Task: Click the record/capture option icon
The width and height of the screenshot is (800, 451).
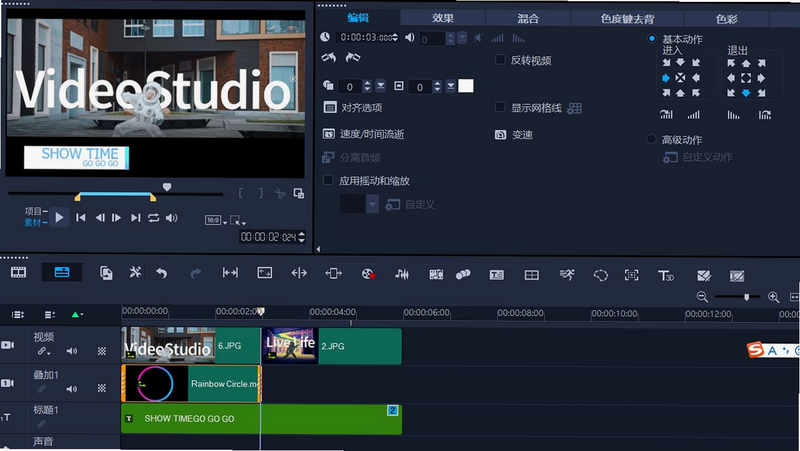Action: point(368,274)
